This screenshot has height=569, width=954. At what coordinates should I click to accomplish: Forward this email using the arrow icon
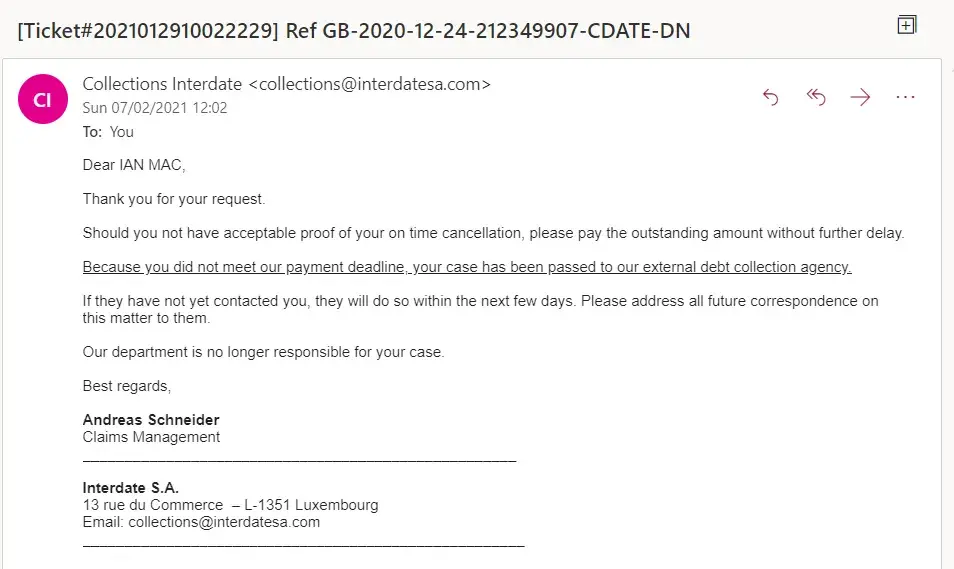pyautogui.click(x=860, y=97)
